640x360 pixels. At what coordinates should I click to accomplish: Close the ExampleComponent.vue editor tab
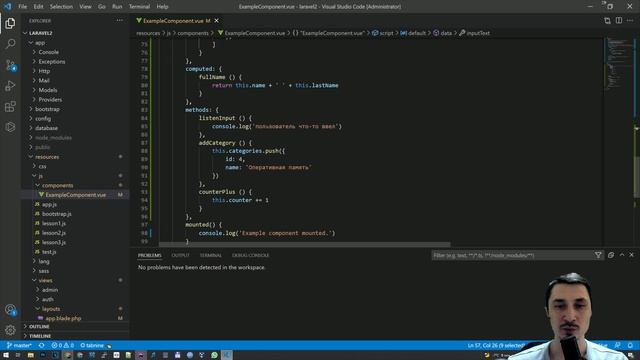point(217,20)
